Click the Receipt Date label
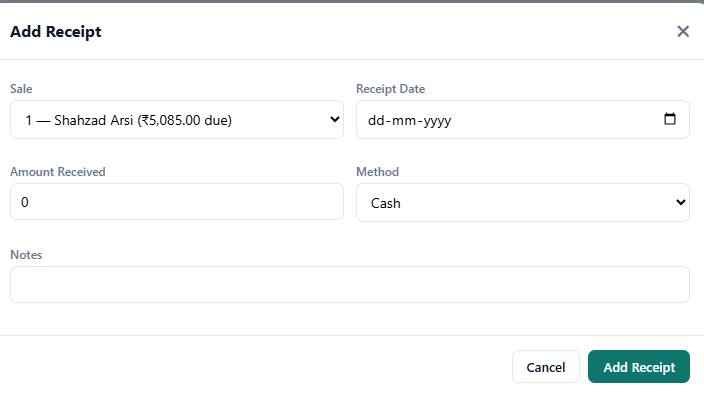Image resolution: width=704 pixels, height=394 pixels. [390, 89]
